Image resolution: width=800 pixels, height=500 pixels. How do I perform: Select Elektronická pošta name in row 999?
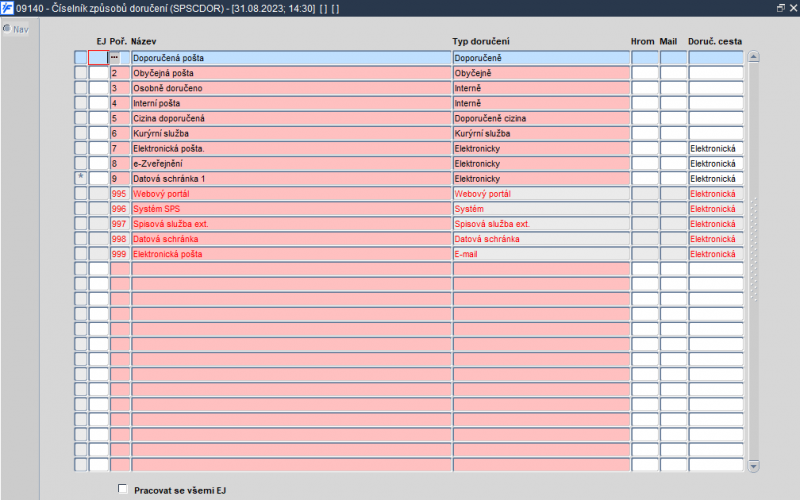(291, 254)
